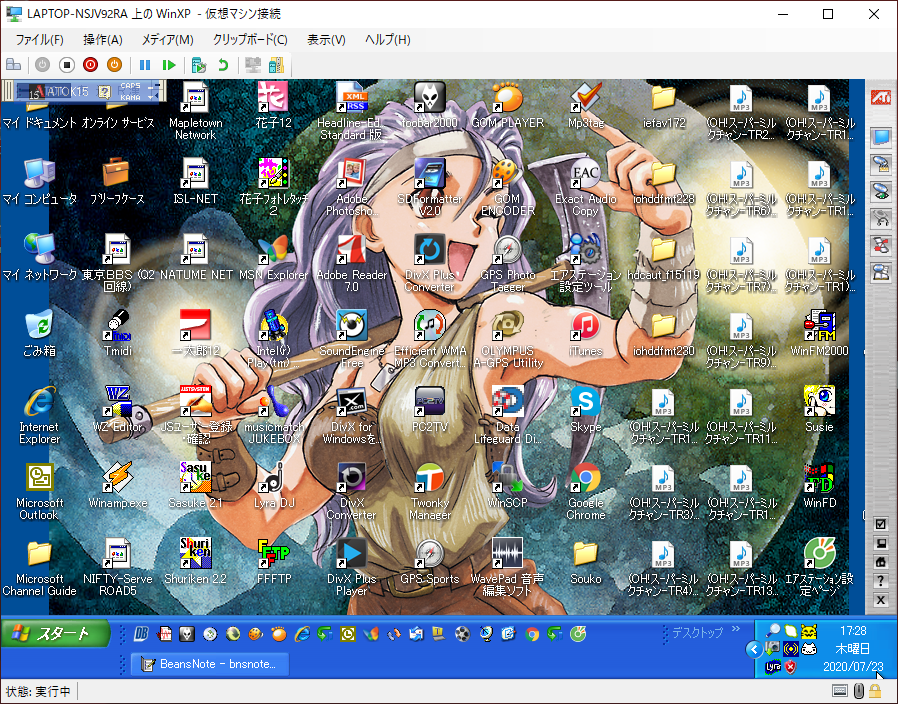Show hidden notification area icons
The width and height of the screenshot is (898, 704).
point(754,649)
